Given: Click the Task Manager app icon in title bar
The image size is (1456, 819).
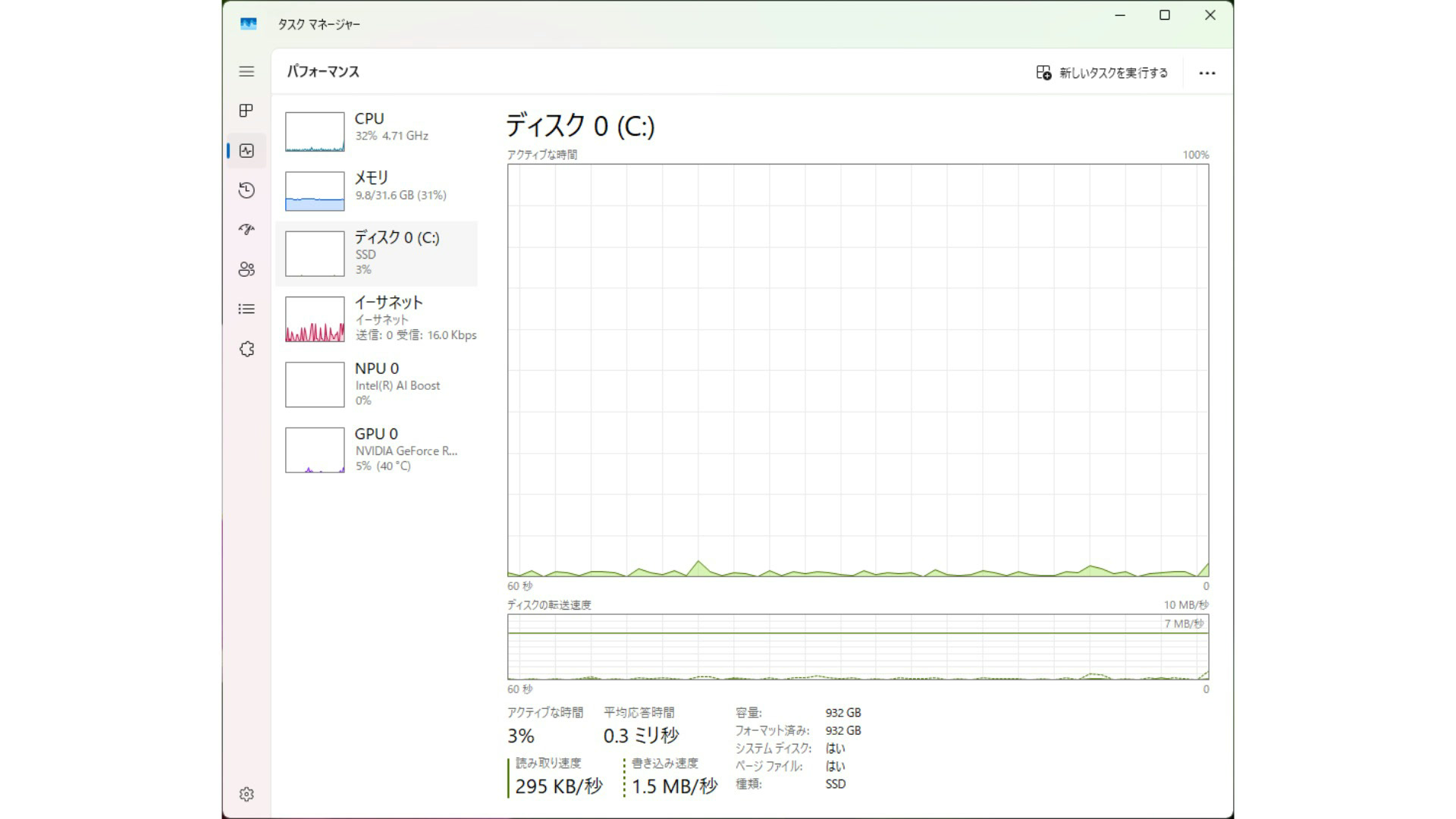Looking at the screenshot, I should coord(248,24).
